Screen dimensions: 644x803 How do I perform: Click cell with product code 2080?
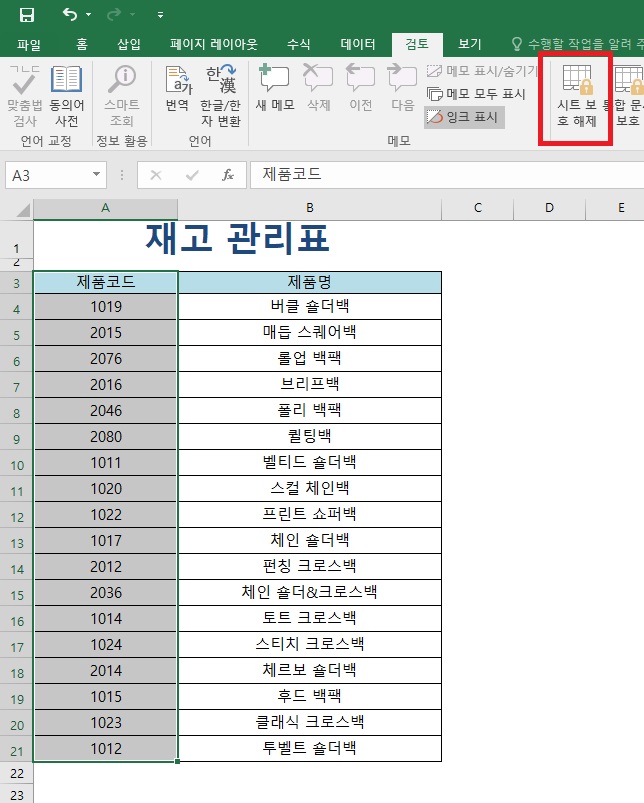(105, 437)
